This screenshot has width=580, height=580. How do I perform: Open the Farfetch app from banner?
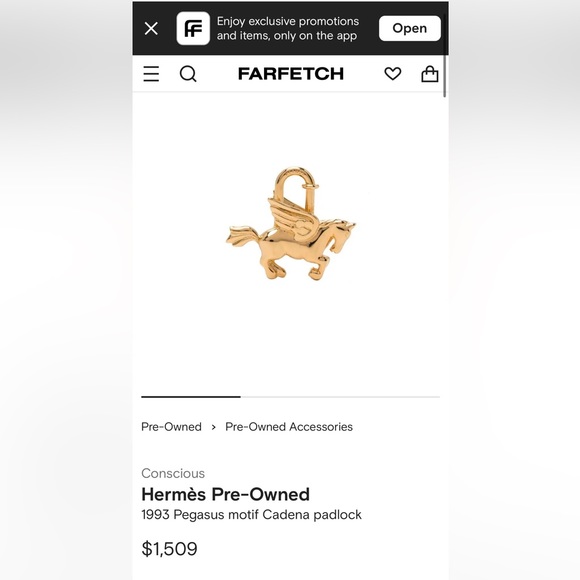[409, 28]
